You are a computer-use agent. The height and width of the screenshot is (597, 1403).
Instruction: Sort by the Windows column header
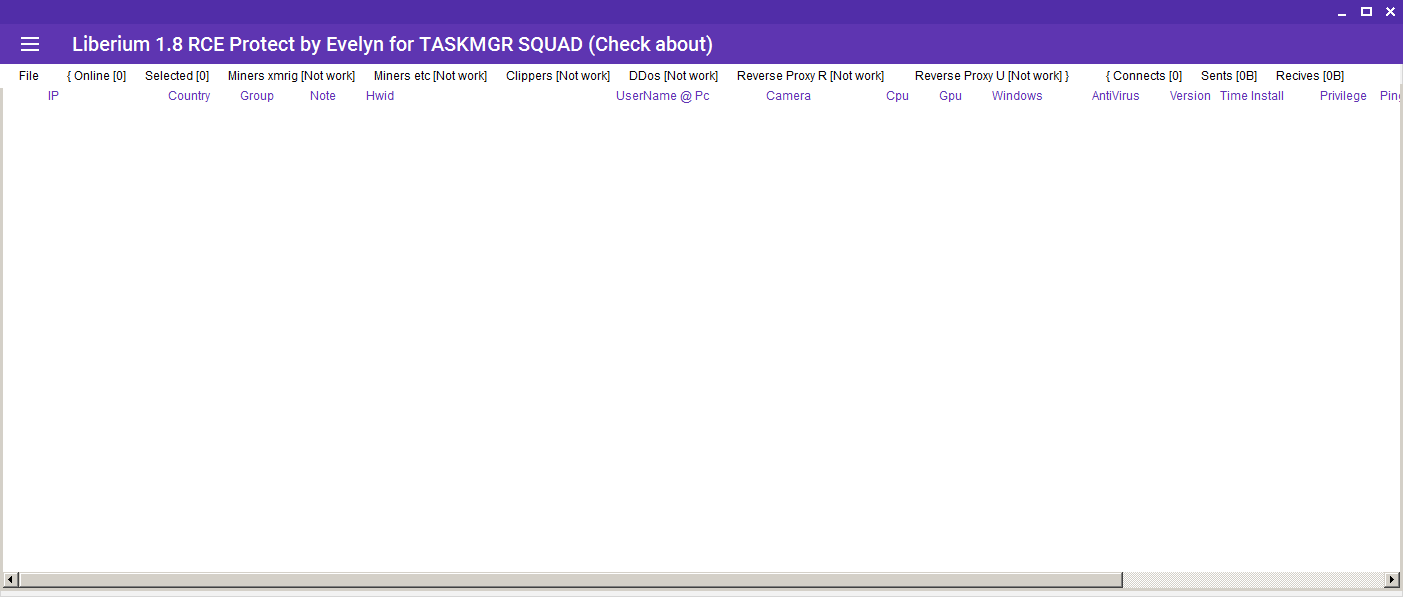click(1017, 96)
